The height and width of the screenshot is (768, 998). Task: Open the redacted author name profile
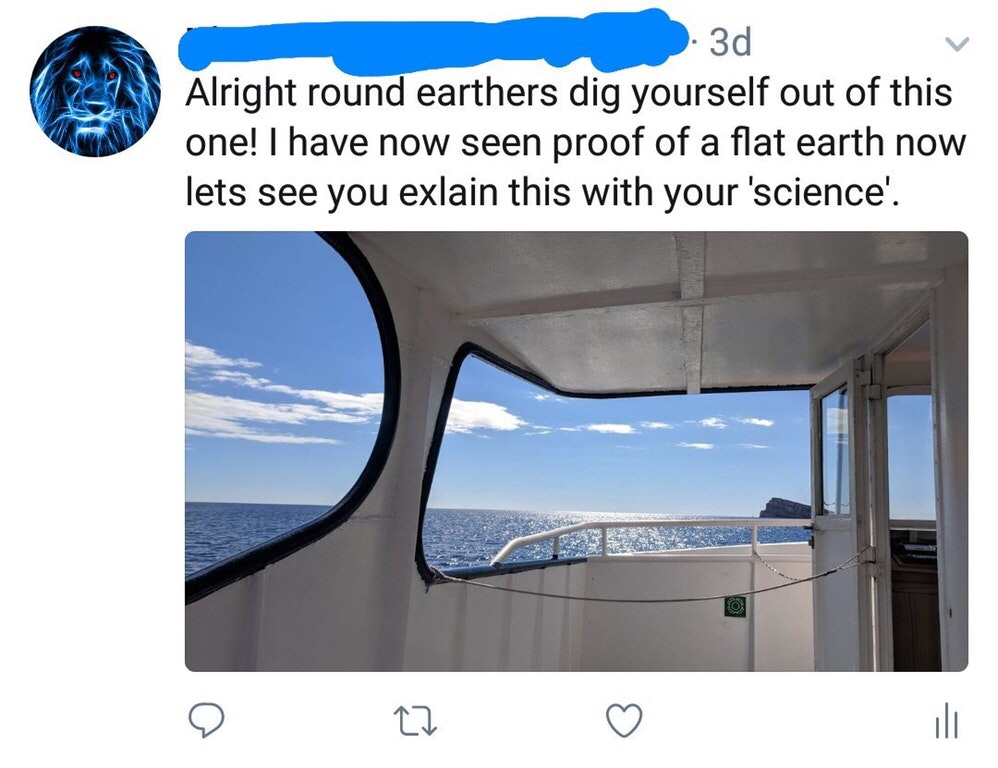[435, 39]
